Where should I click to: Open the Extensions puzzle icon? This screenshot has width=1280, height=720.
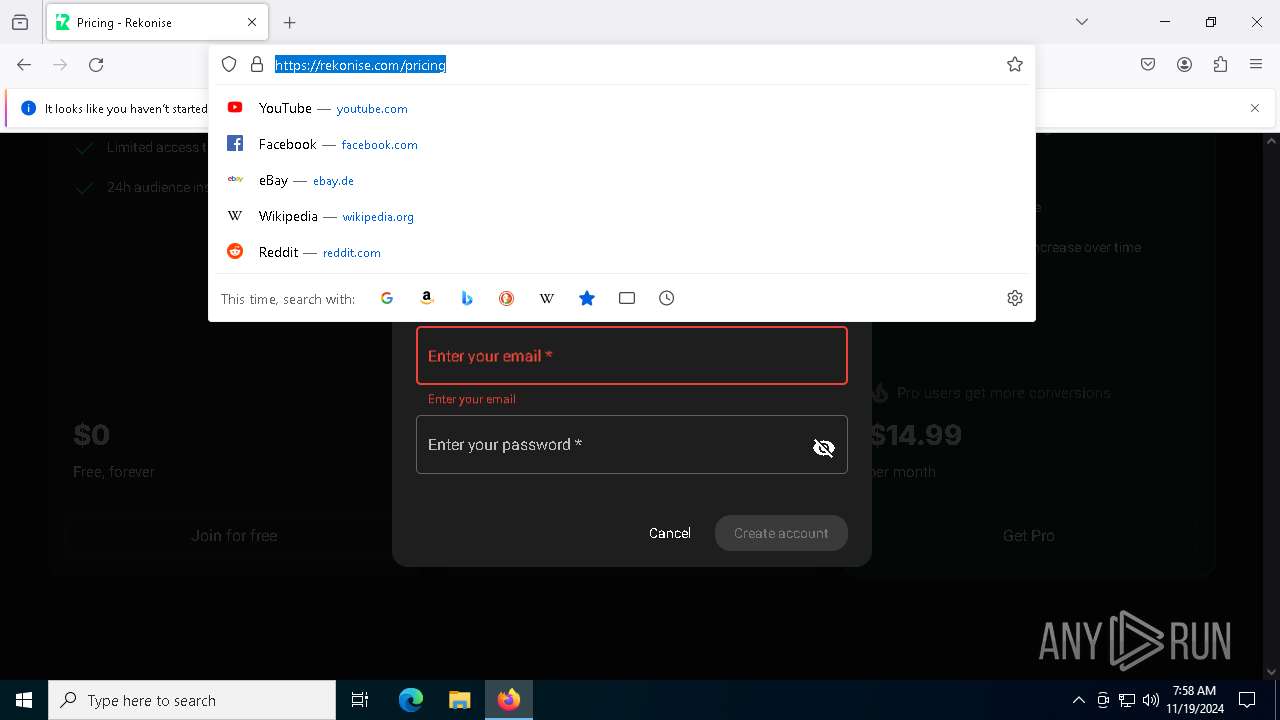[1220, 65]
